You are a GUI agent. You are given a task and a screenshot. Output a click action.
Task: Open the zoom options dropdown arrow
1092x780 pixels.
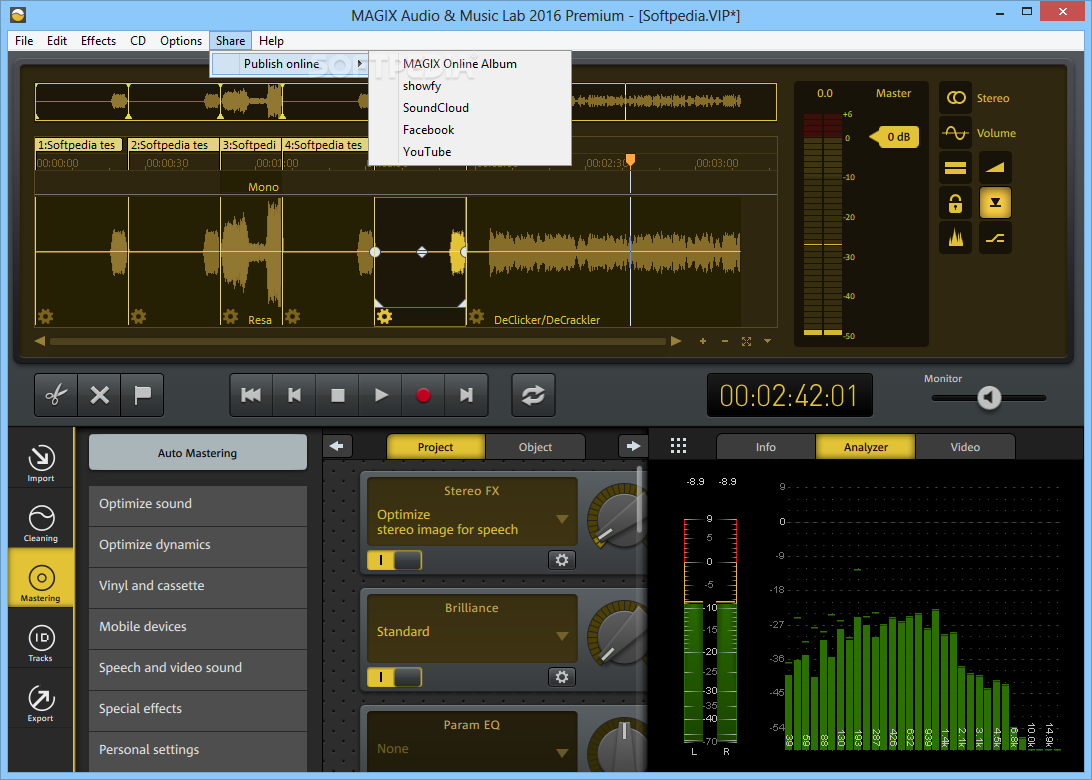pyautogui.click(x=767, y=341)
